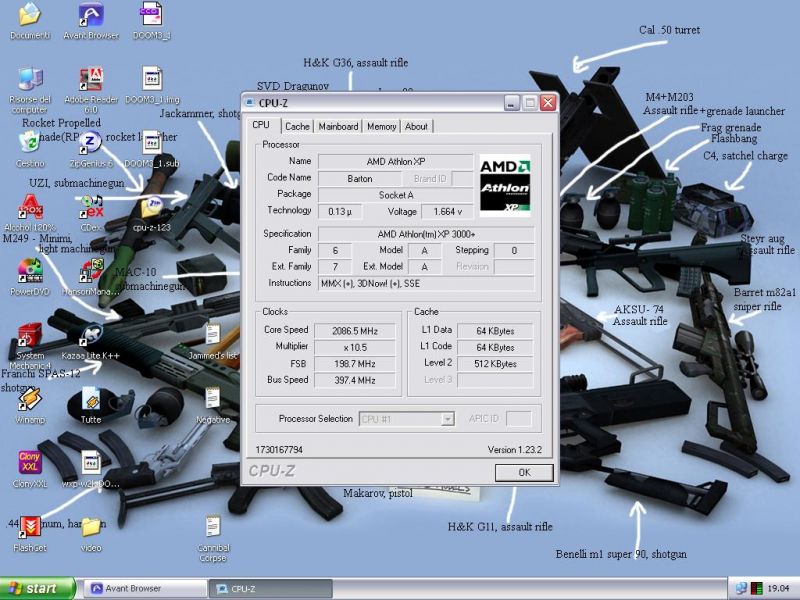Select the Jammed's list text file

point(213,335)
